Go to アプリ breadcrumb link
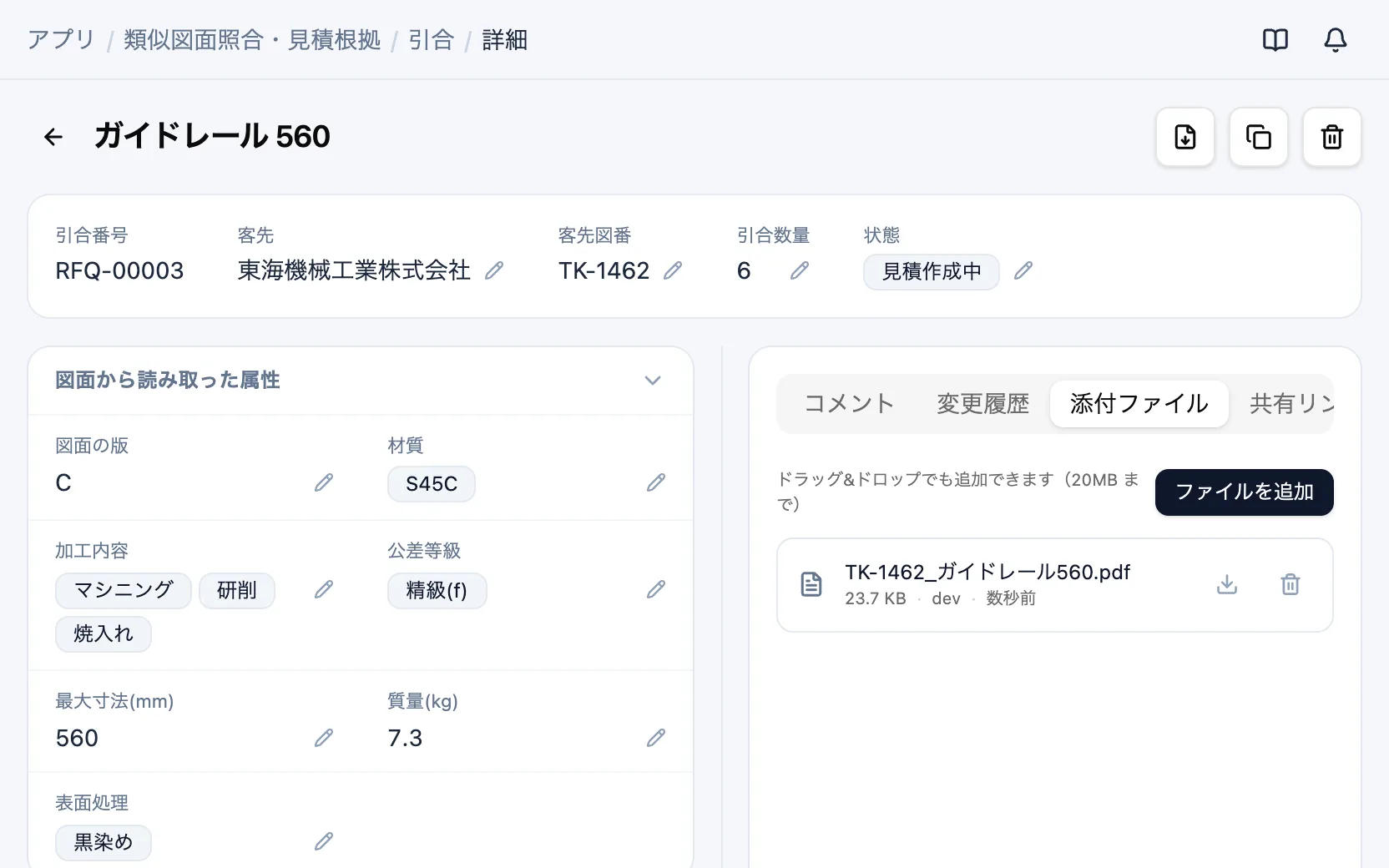Viewport: 1389px width, 868px height. click(x=61, y=40)
